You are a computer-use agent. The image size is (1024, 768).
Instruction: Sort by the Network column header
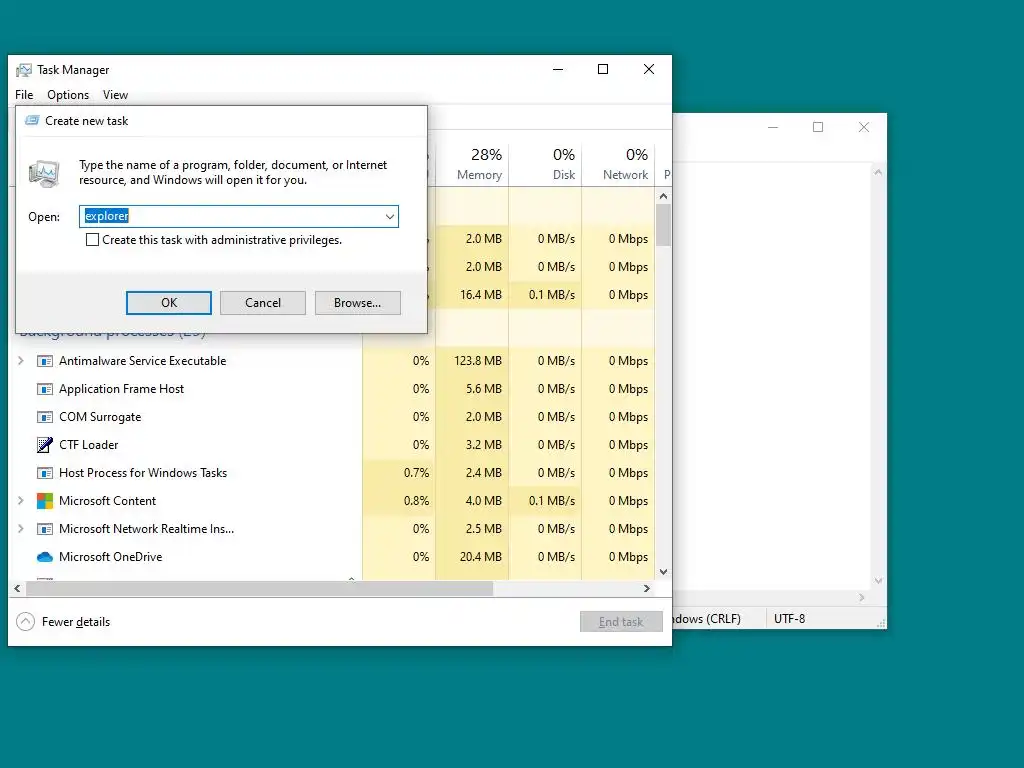(x=618, y=164)
